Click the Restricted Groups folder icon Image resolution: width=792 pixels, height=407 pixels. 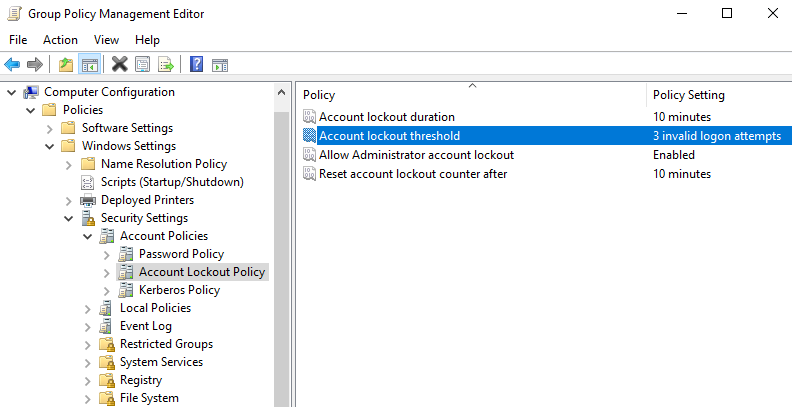(107, 344)
